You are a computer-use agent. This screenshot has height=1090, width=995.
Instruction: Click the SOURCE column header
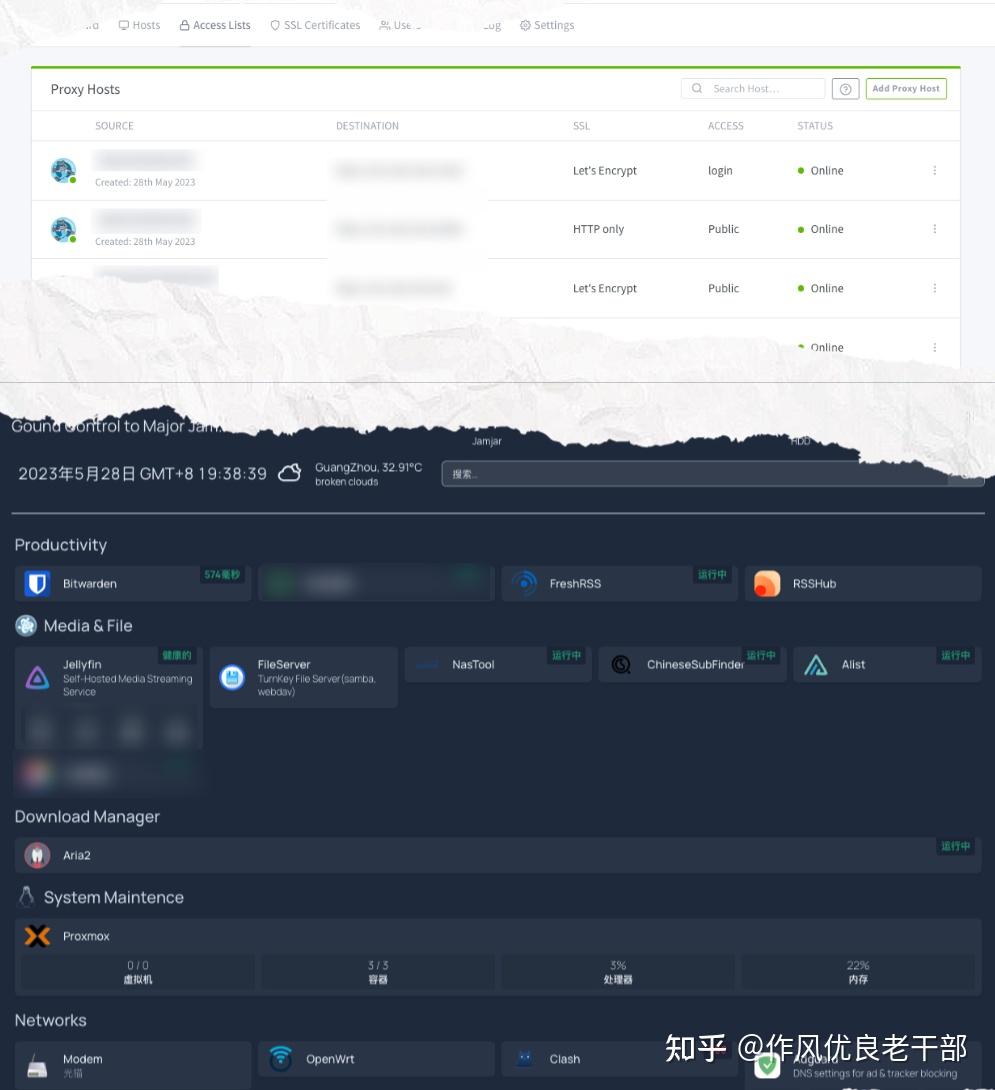[114, 126]
